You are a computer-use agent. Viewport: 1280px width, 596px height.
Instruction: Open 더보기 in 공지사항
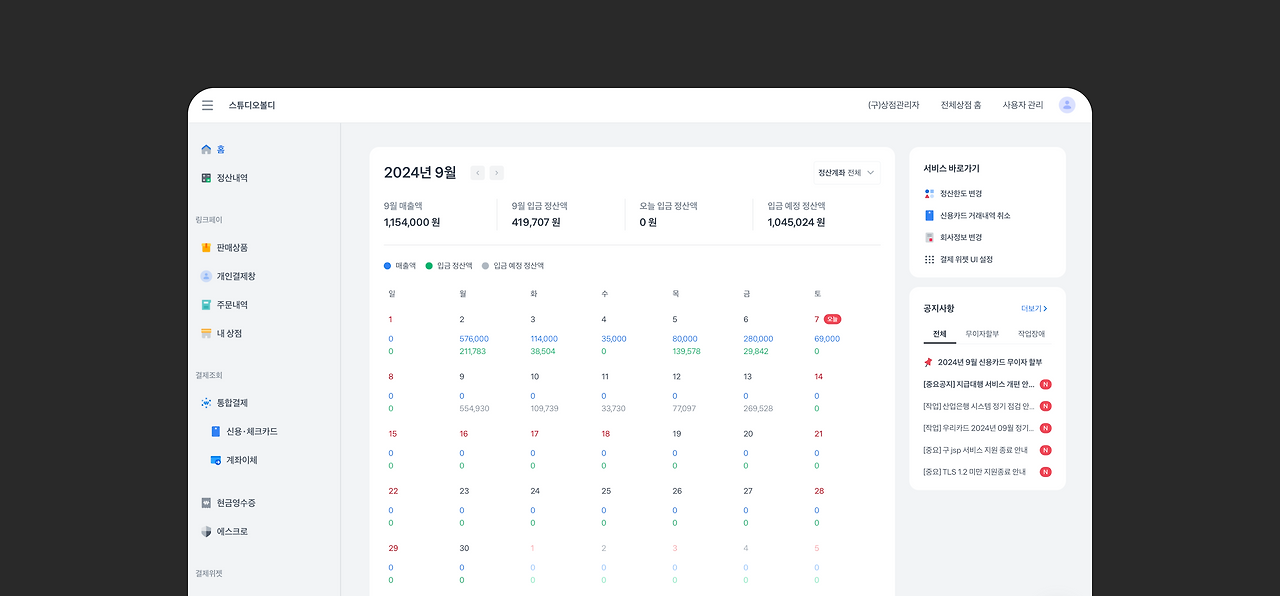pyautogui.click(x=1035, y=309)
